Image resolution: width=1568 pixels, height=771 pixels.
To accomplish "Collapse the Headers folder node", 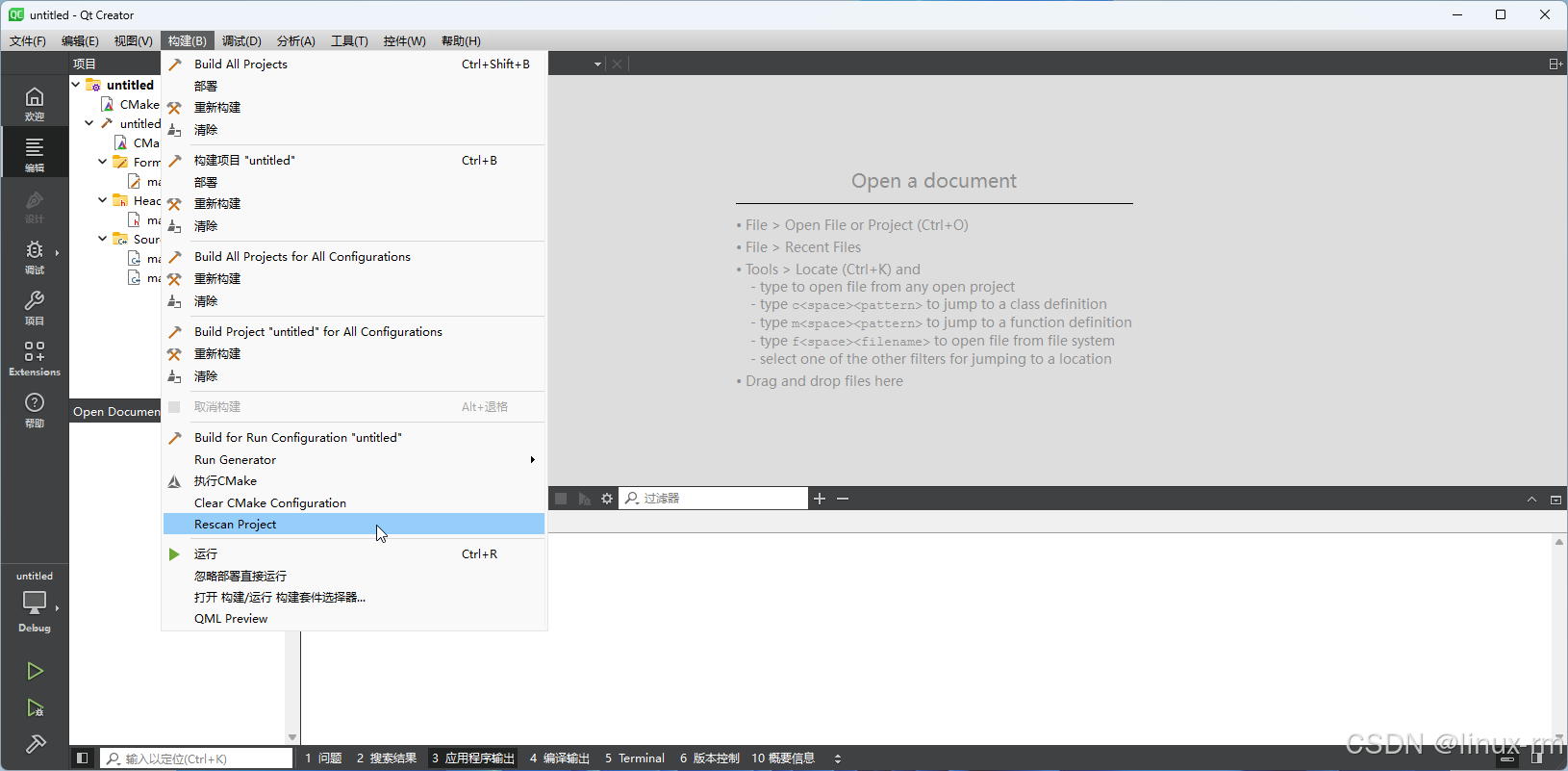I will [x=103, y=200].
